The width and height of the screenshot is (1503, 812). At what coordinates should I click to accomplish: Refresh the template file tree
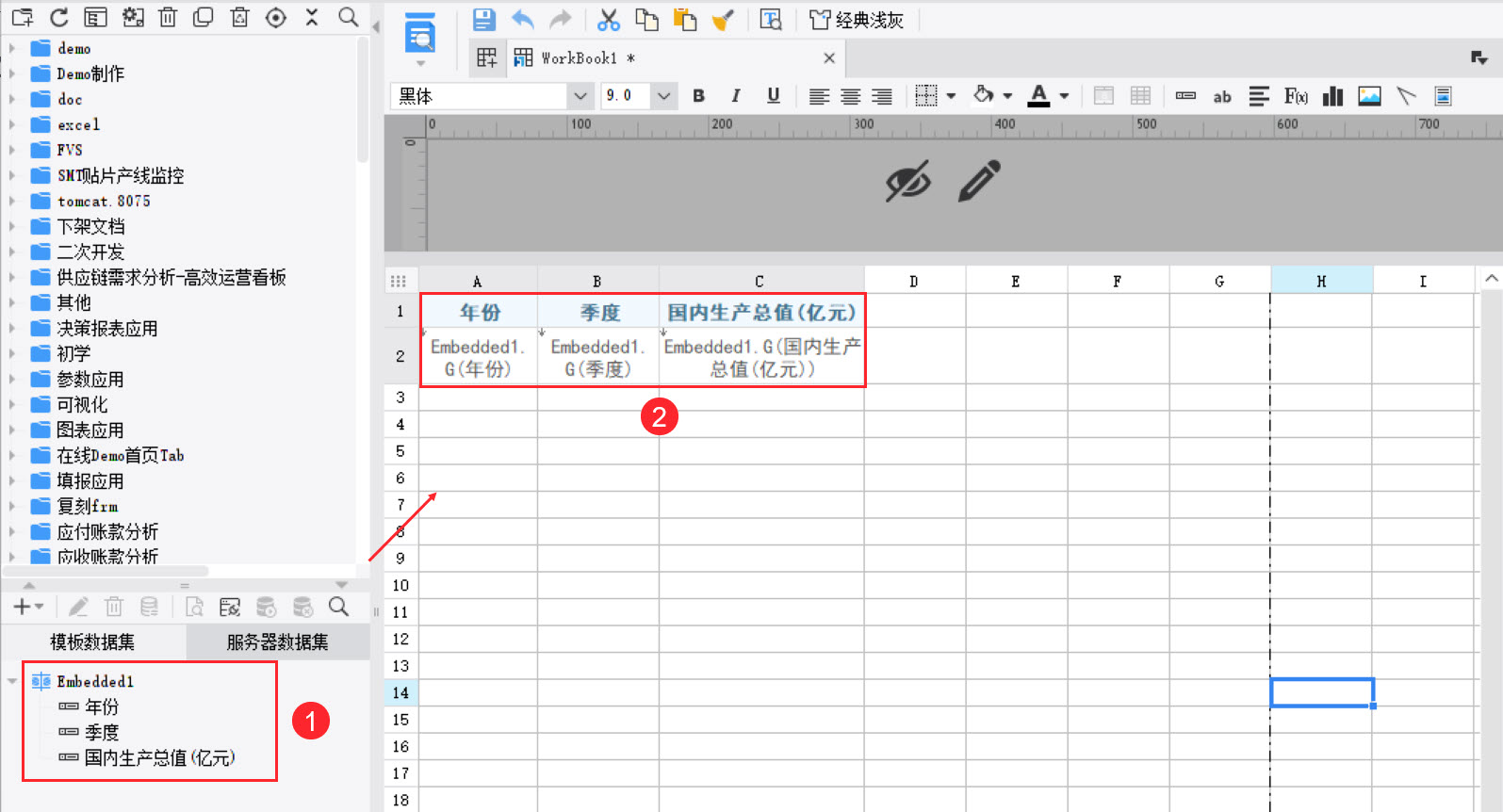(58, 17)
